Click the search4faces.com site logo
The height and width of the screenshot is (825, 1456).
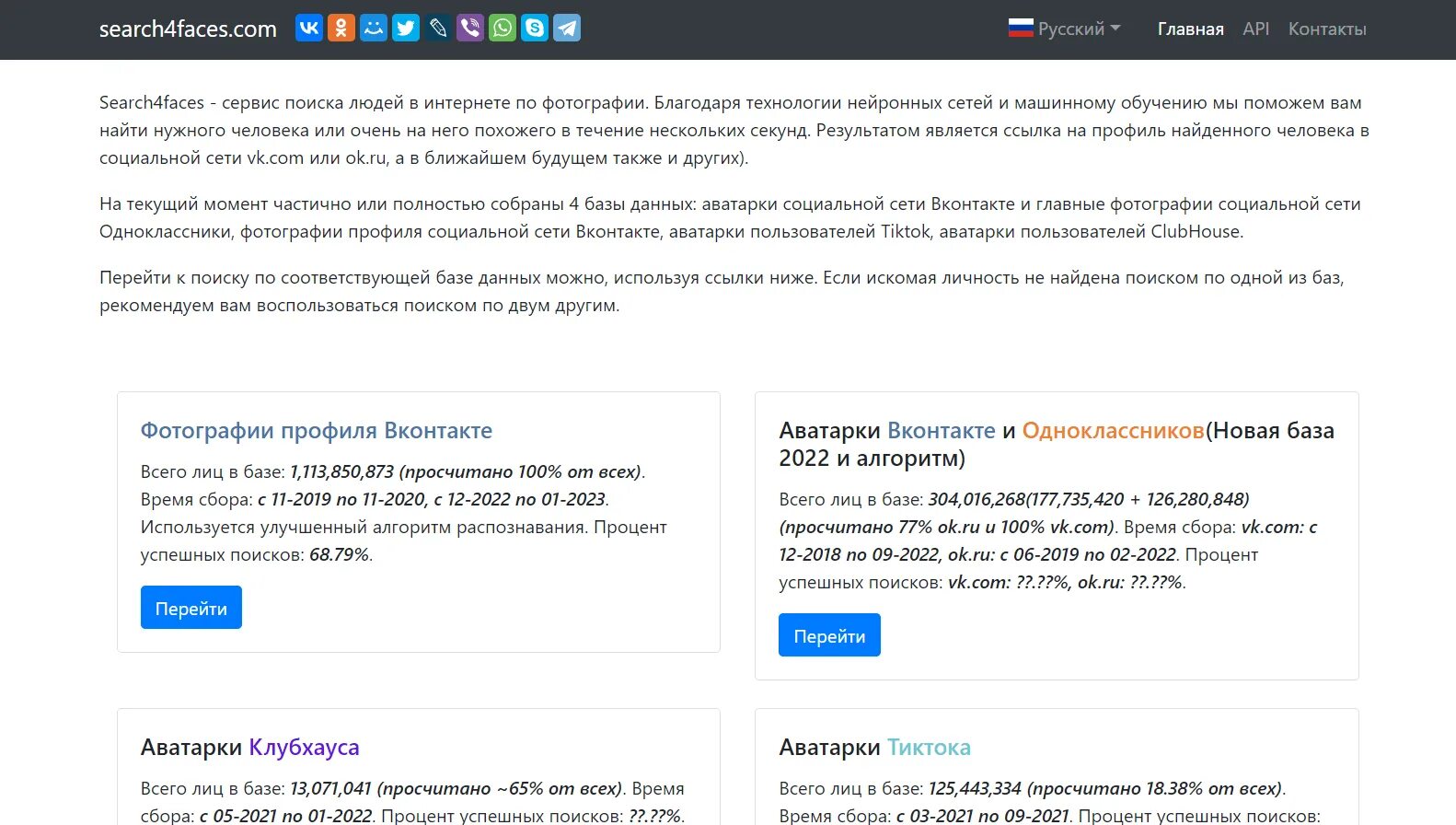pos(188,29)
